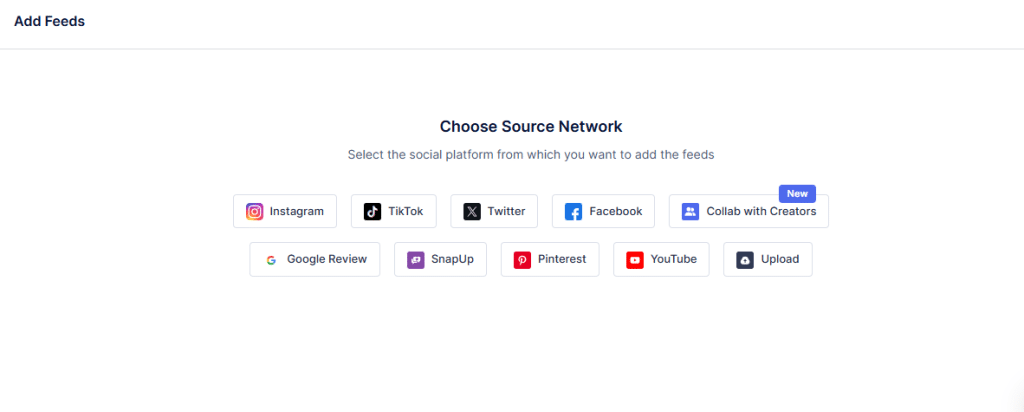Click the Upload cloud icon
The width and height of the screenshot is (1024, 412).
745,260
